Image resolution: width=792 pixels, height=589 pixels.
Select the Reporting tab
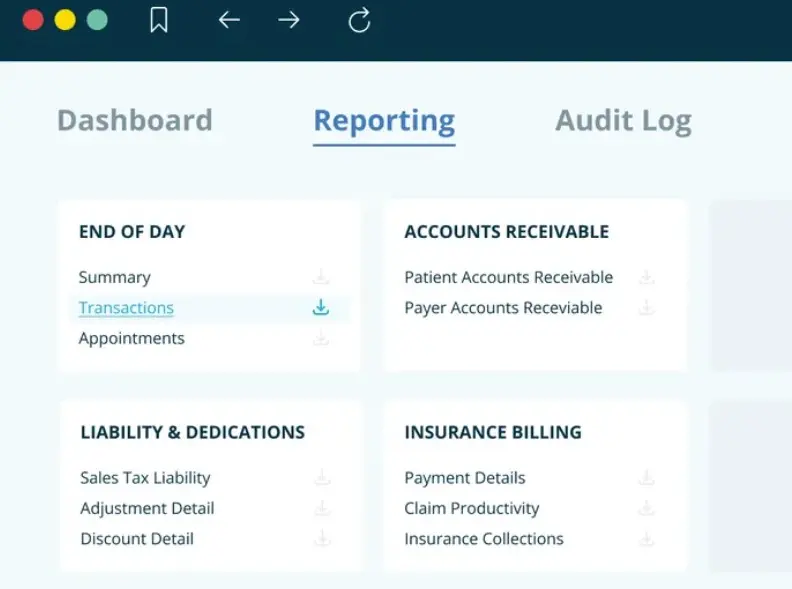pos(384,123)
